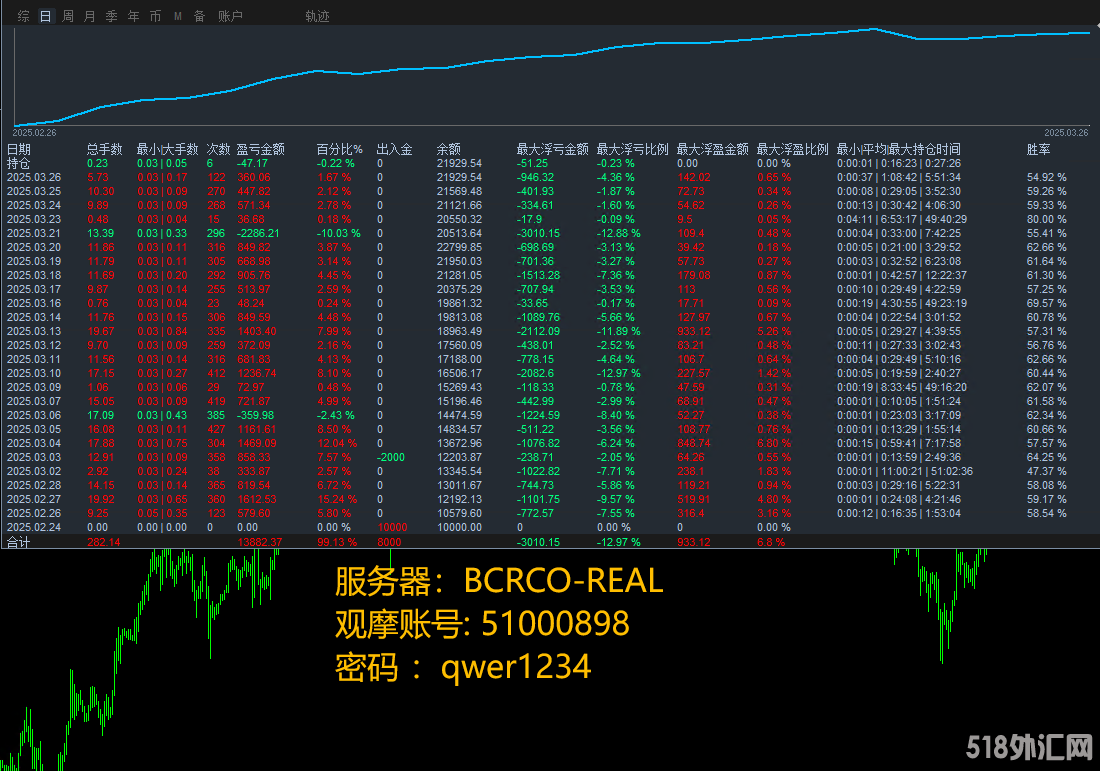Click the 盈亏金额 column header

tap(260, 149)
